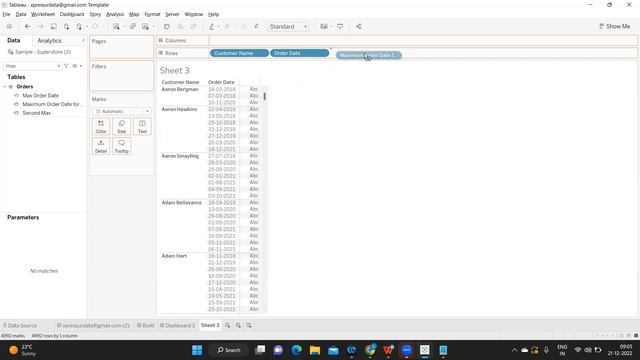This screenshot has height=360, width=640.
Task: Click the new worksheet tab icon
Action: coord(228,325)
